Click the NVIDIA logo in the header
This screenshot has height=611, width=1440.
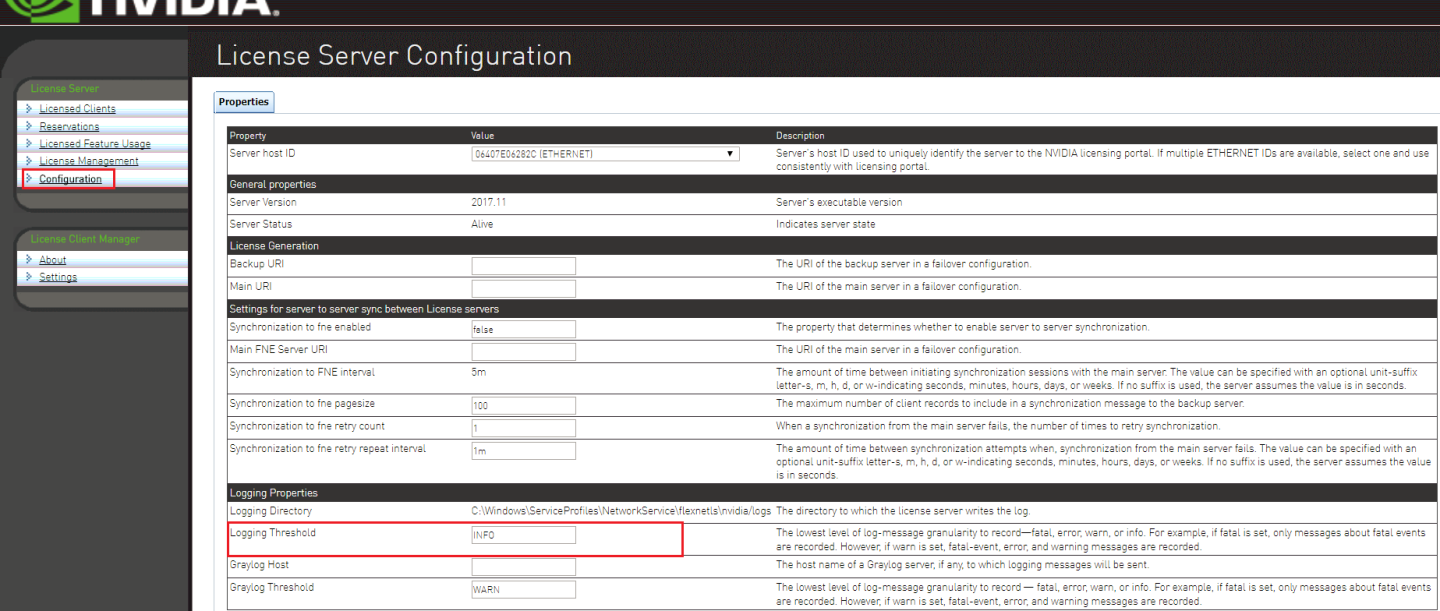(140, 8)
